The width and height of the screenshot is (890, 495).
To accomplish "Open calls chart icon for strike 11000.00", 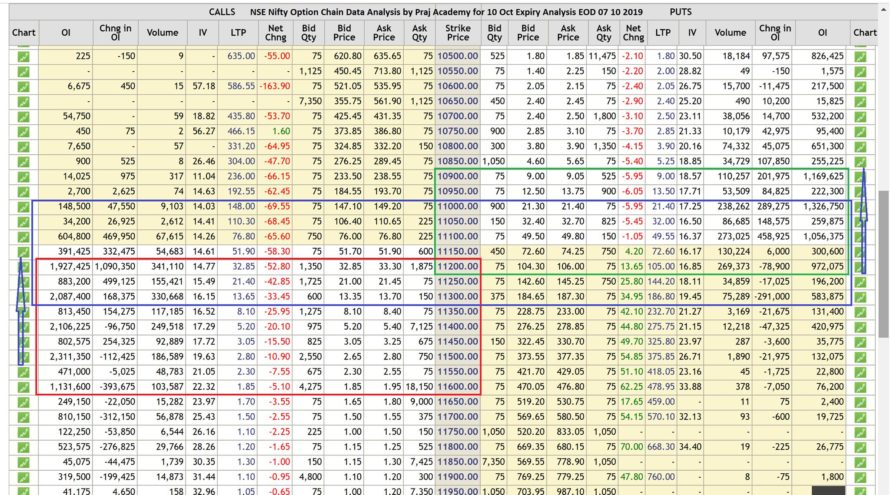I will tap(23, 207).
